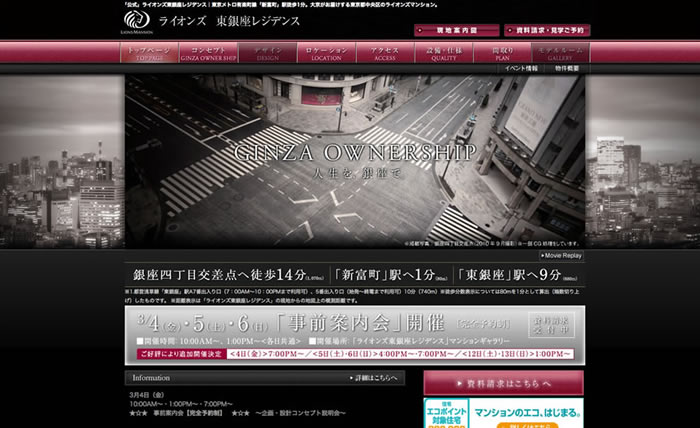This screenshot has height=428, width=700.
Task: Follow the 詳細はこちらへ link in Information
Action: [x=374, y=378]
